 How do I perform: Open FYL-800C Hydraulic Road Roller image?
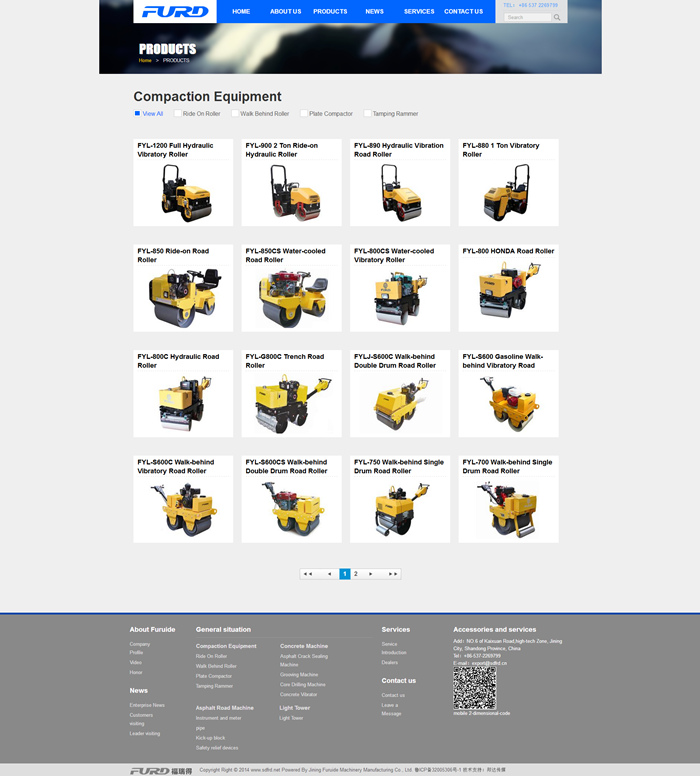tap(184, 403)
